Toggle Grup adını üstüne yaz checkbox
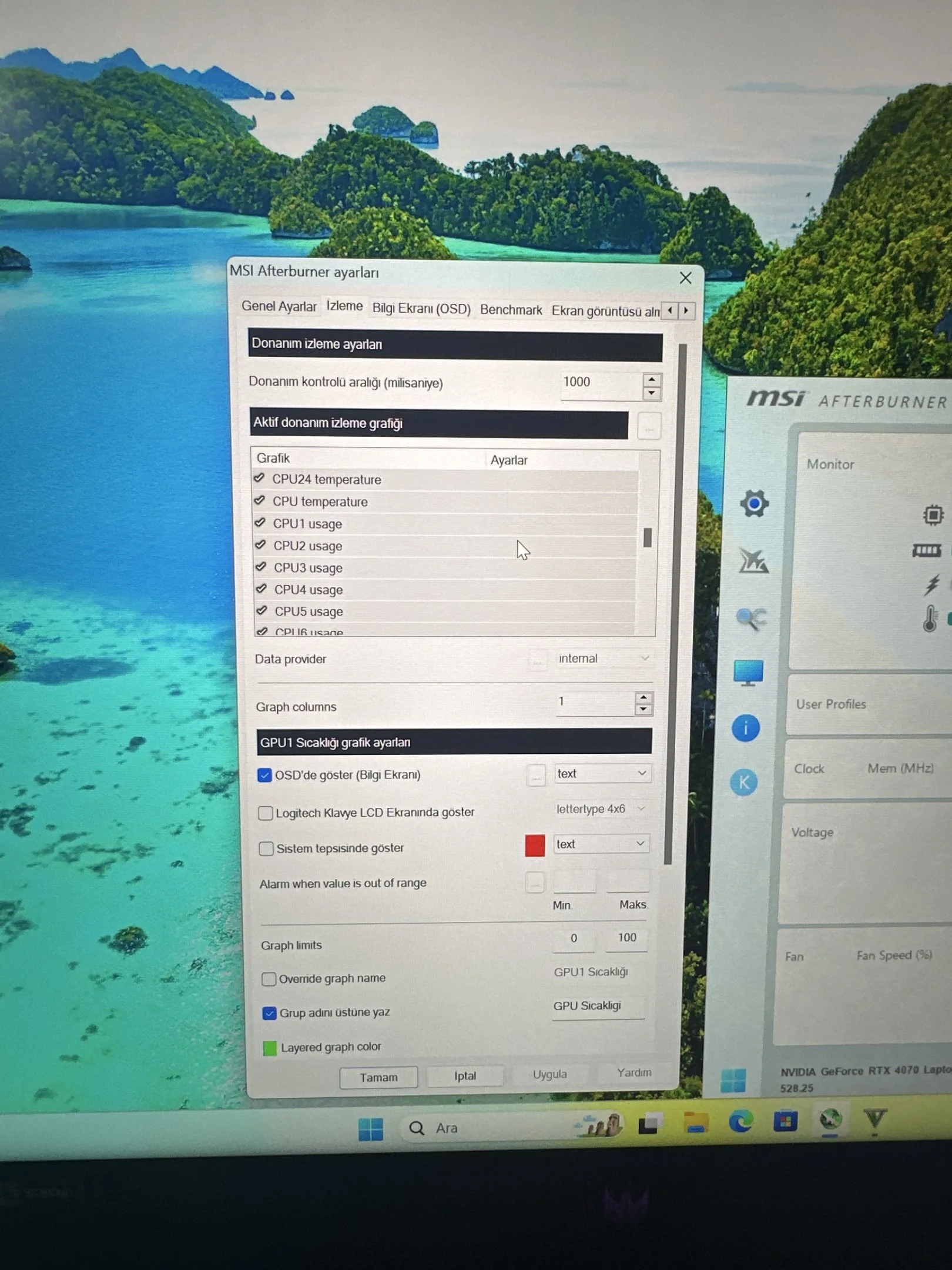This screenshot has width=952, height=1270. [269, 1014]
